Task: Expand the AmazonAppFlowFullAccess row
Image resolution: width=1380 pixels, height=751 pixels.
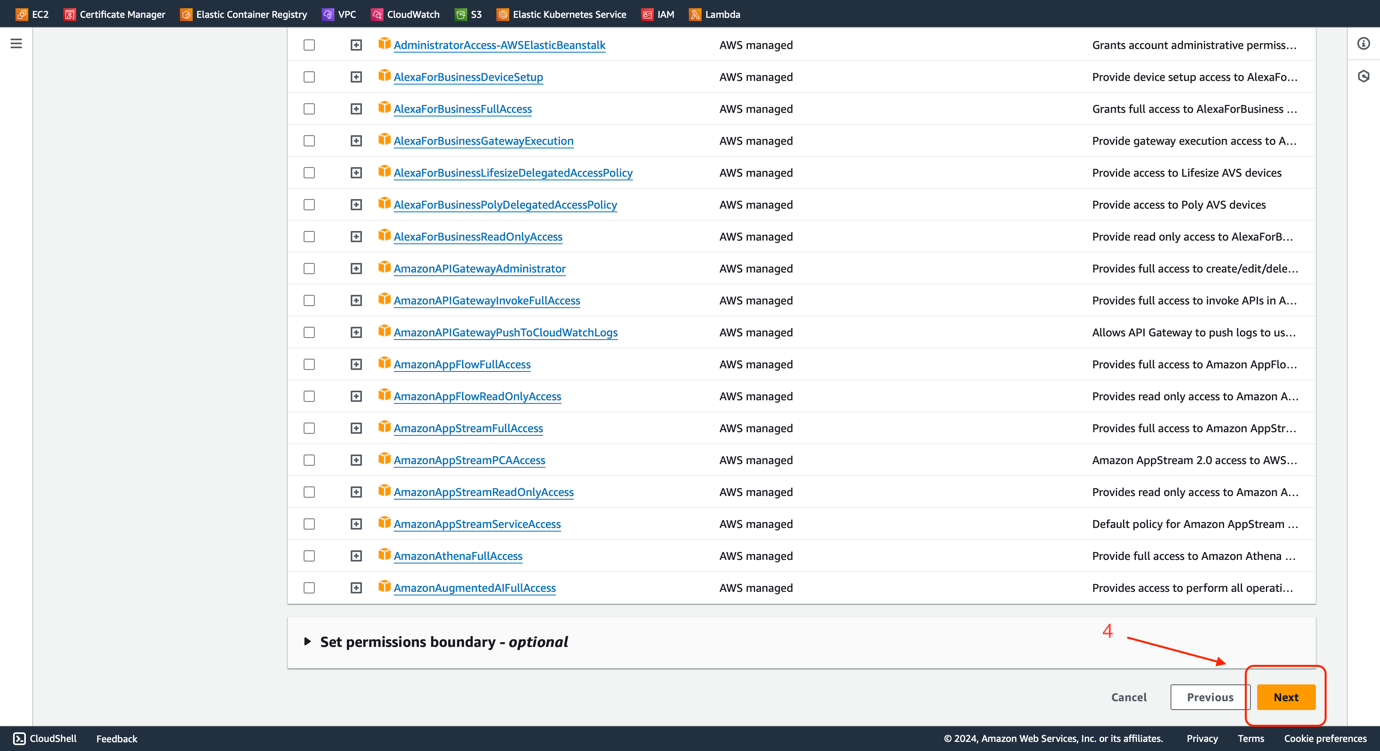Action: point(356,364)
